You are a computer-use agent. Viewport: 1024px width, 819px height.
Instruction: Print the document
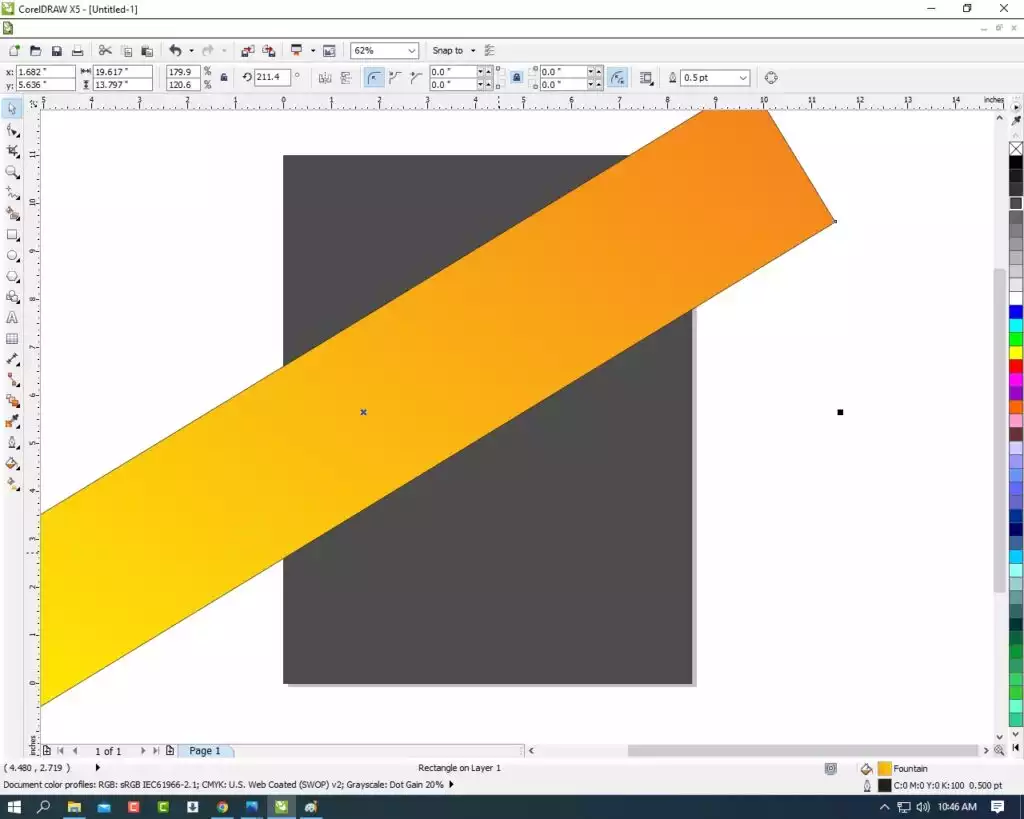coord(77,50)
